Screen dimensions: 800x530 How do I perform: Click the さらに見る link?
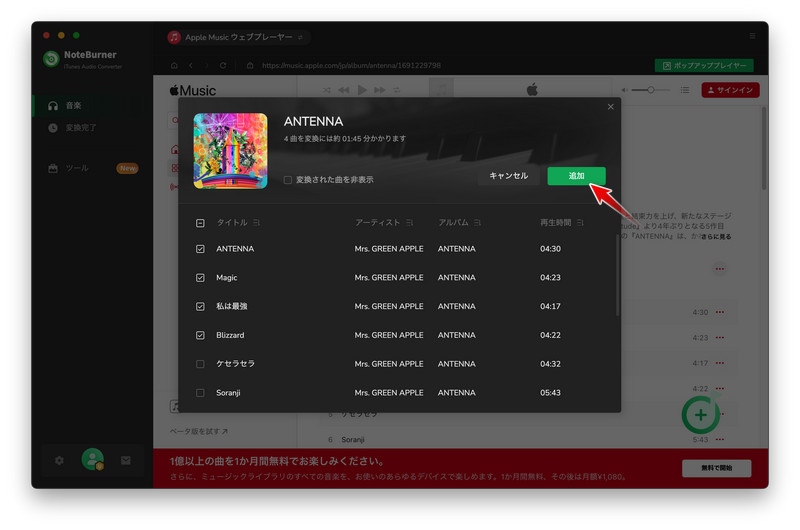point(716,237)
